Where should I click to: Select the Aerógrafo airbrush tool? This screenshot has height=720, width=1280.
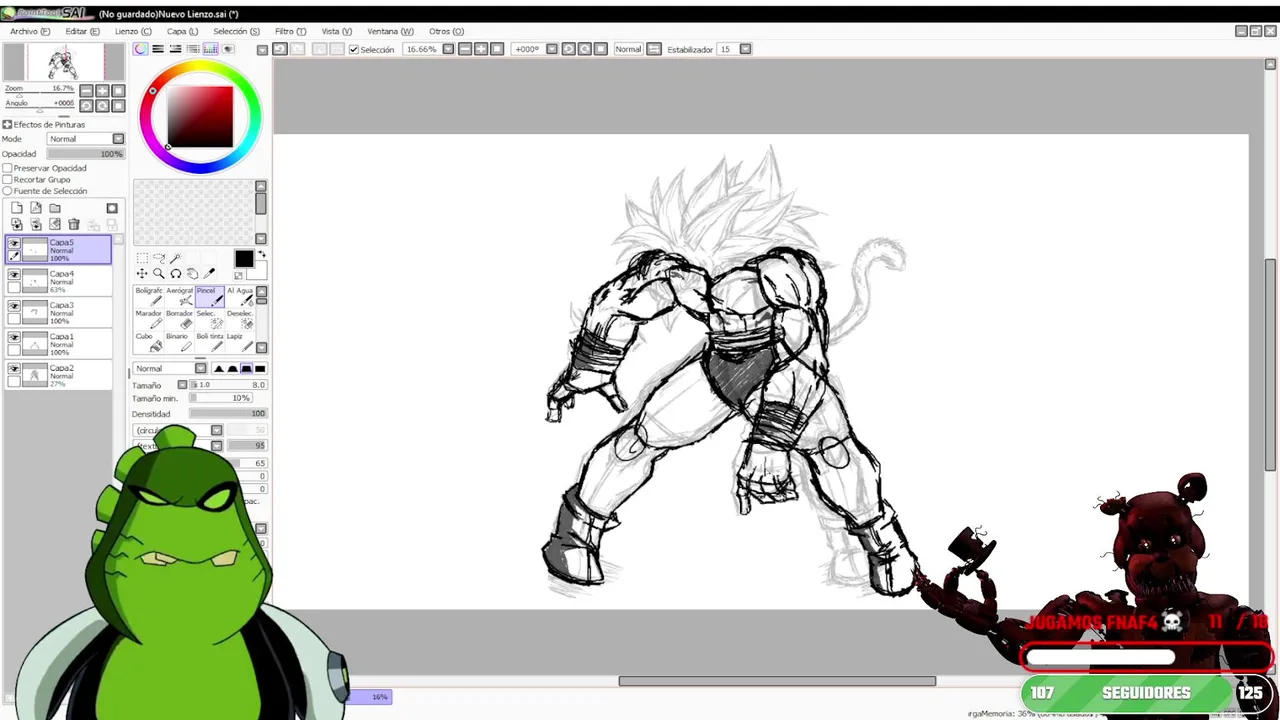click(x=179, y=296)
